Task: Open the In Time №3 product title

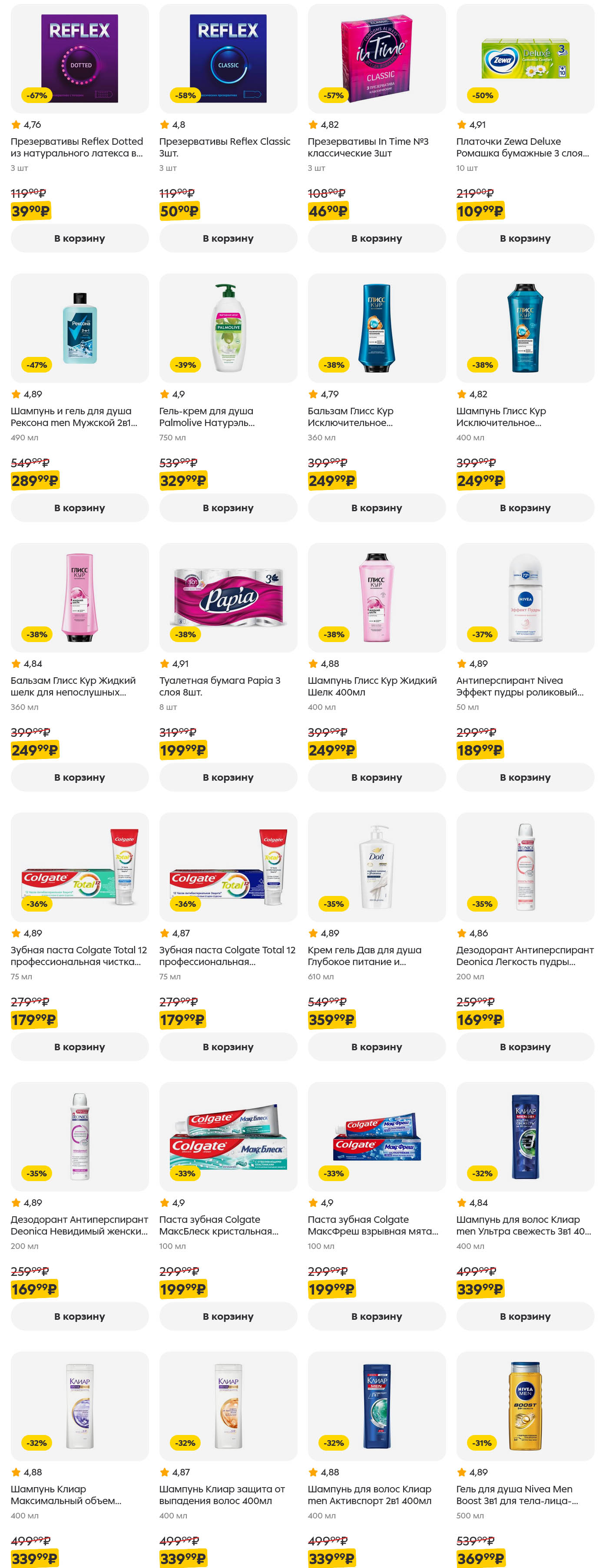Action: tap(368, 147)
